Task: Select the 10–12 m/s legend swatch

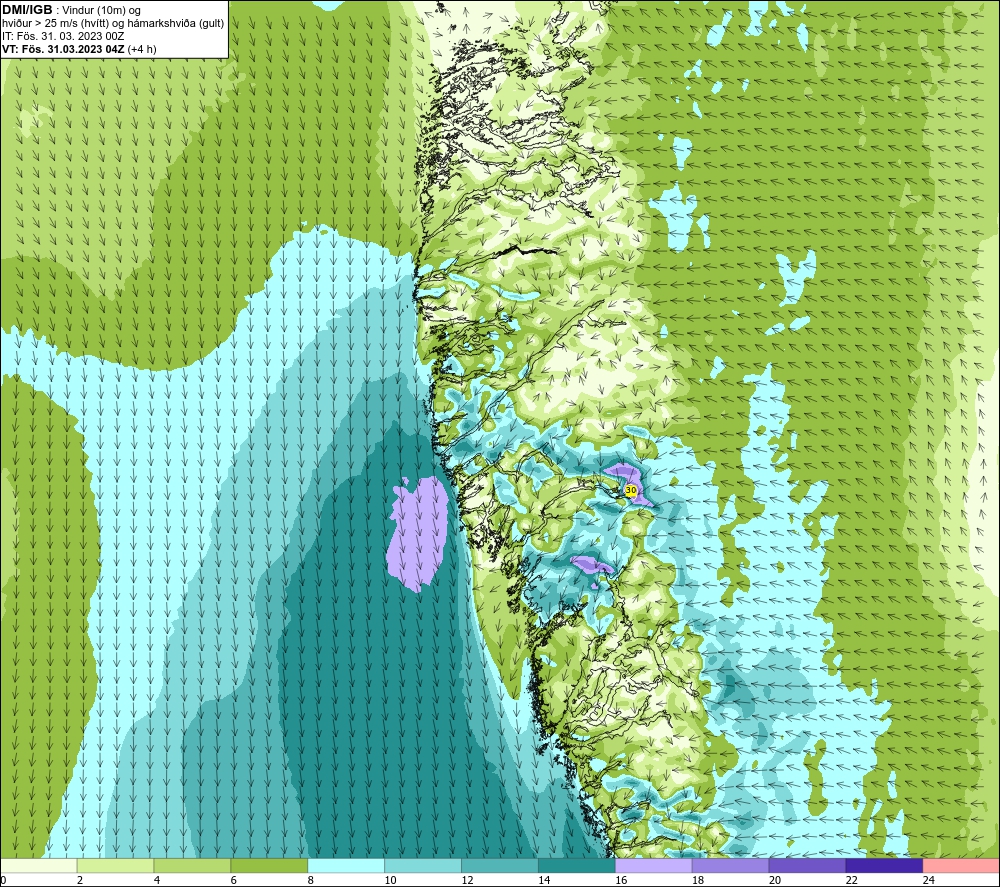Action: 423,865
